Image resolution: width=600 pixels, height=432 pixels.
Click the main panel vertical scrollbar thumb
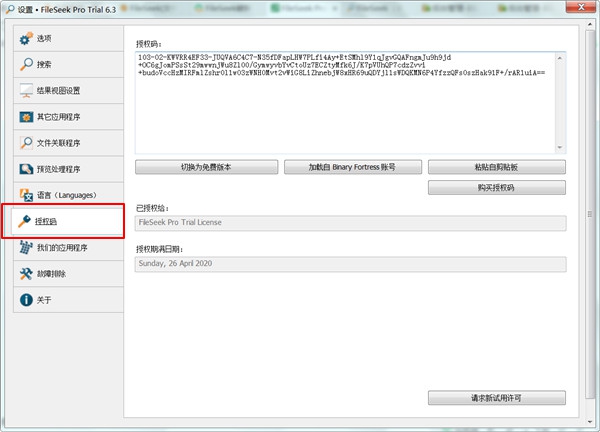(x=590, y=214)
